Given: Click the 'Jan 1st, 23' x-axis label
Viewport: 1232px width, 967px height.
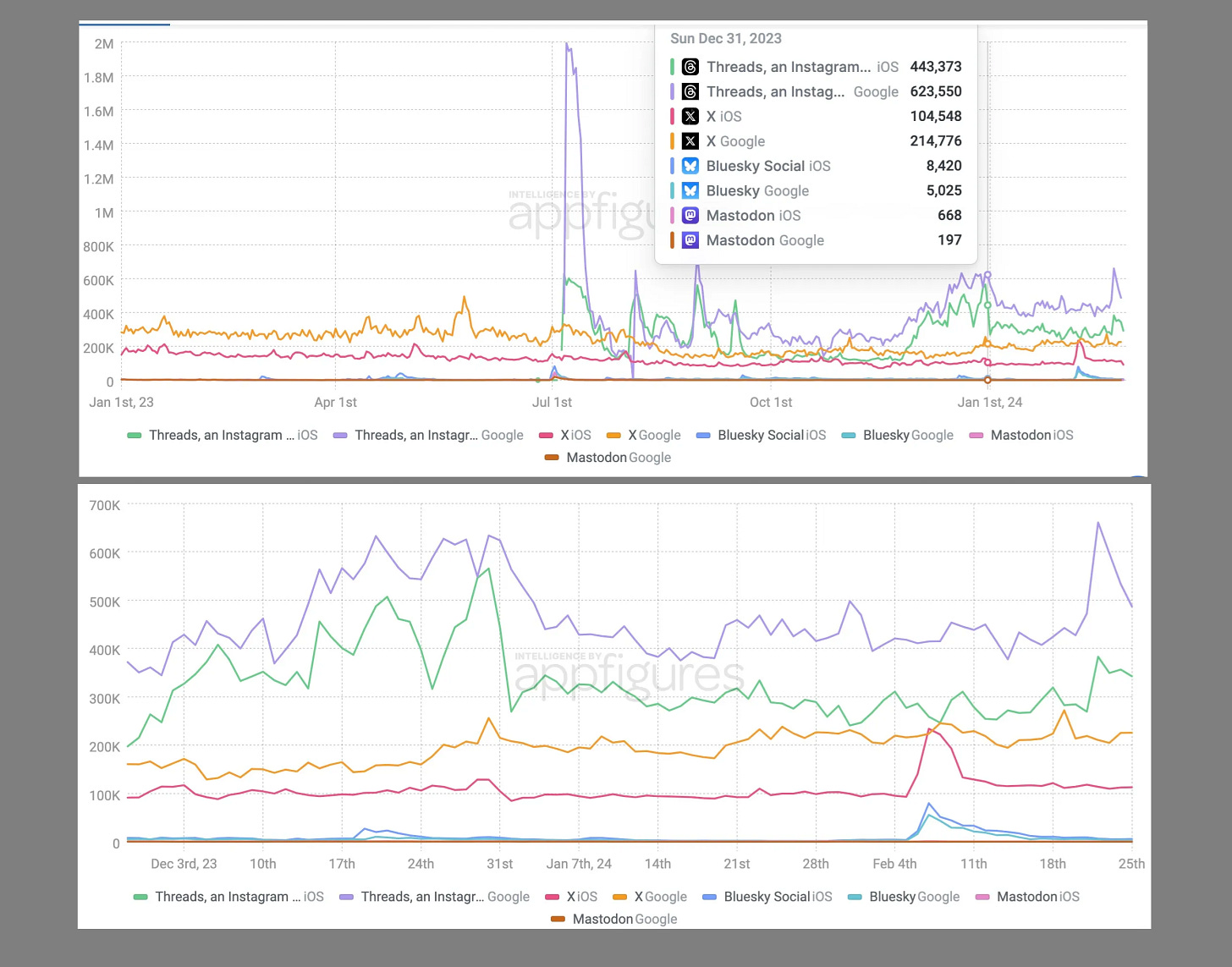Looking at the screenshot, I should tap(122, 403).
